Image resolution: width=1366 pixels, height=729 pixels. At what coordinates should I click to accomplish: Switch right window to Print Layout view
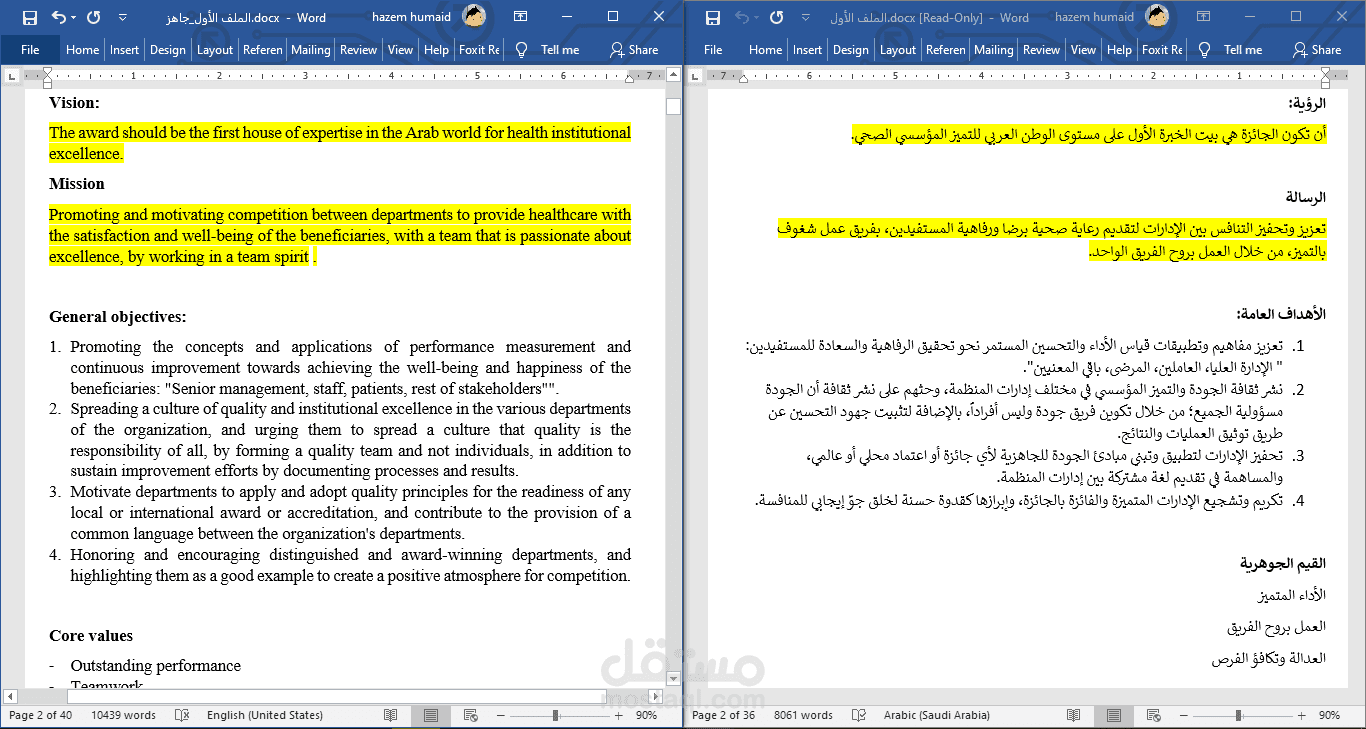1113,715
